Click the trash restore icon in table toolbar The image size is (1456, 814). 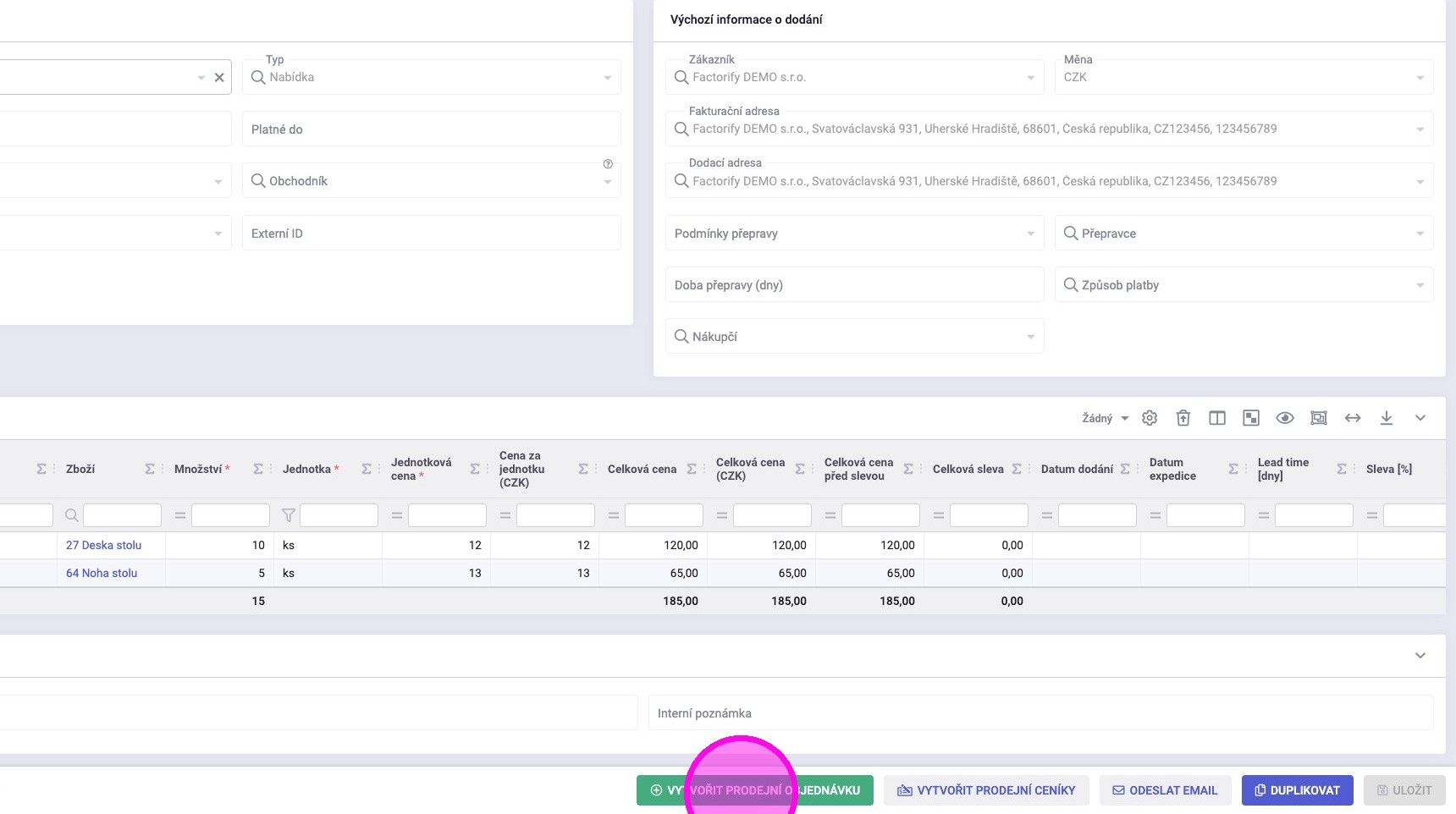point(1183,418)
